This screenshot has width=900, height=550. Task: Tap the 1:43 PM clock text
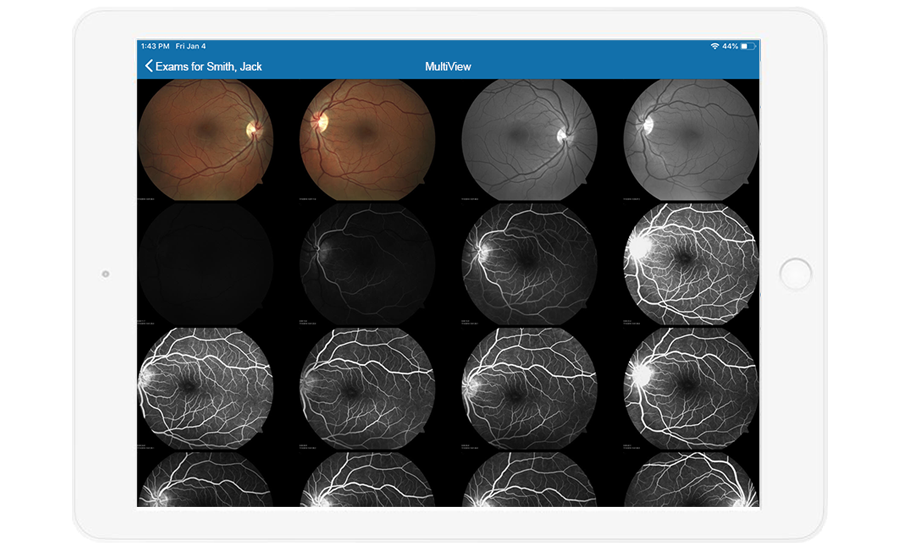click(155, 46)
